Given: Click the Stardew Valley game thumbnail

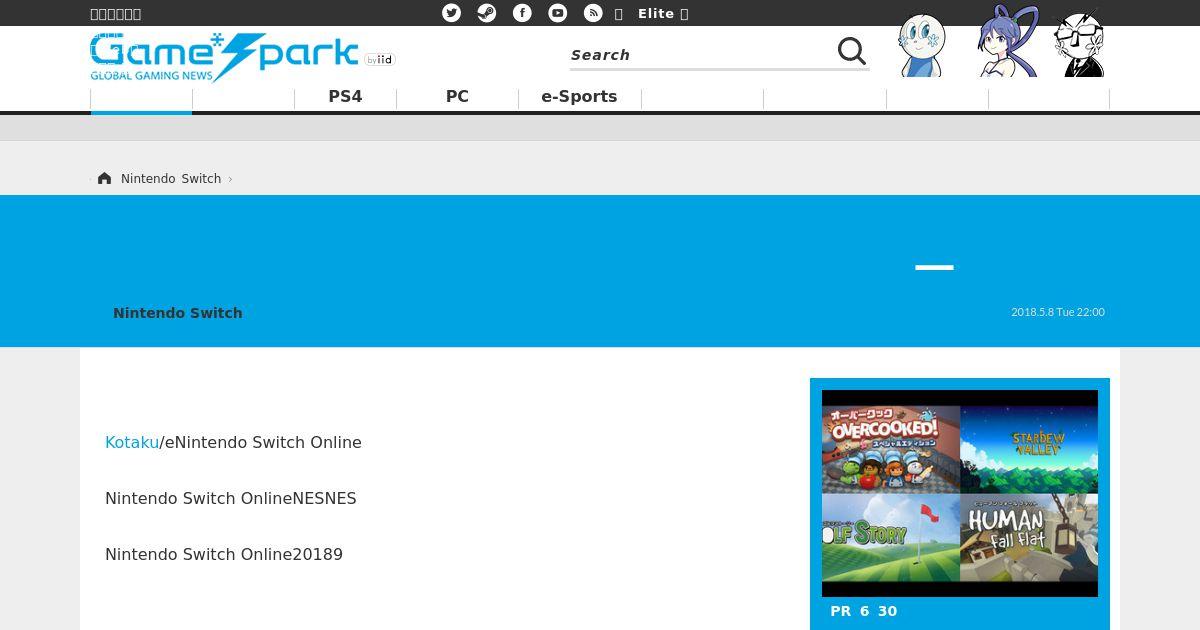Looking at the screenshot, I should point(1029,448).
